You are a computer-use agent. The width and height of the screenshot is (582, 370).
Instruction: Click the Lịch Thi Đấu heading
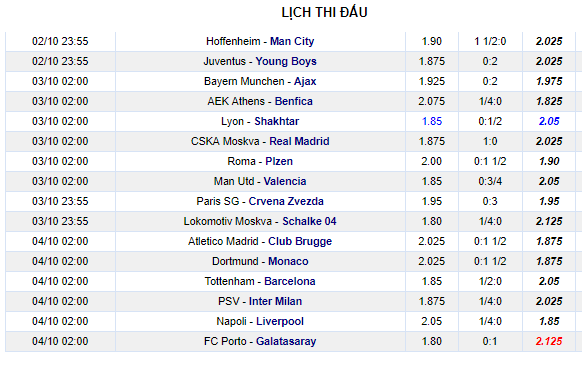pyautogui.click(x=324, y=12)
